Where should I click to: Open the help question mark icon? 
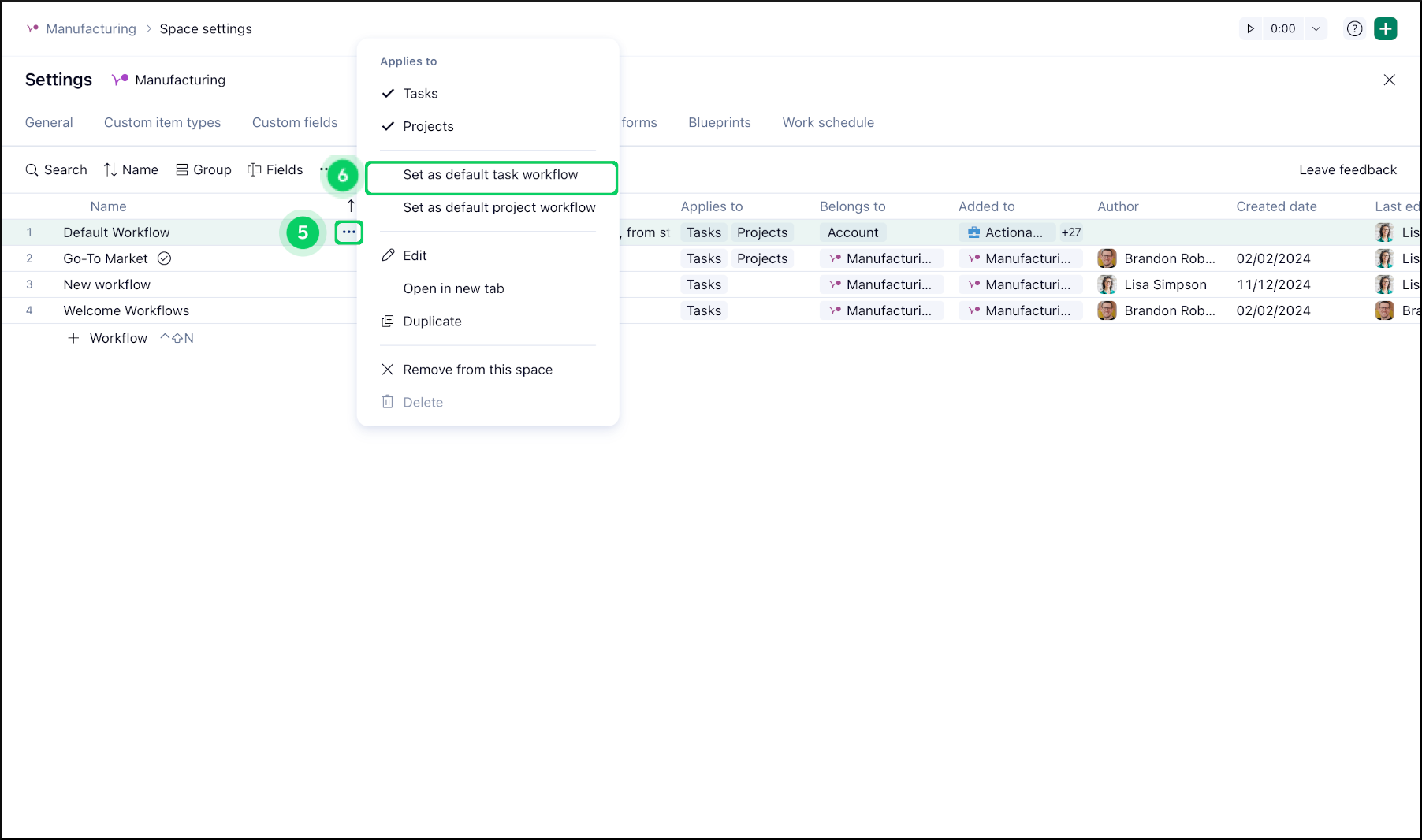[x=1354, y=29]
